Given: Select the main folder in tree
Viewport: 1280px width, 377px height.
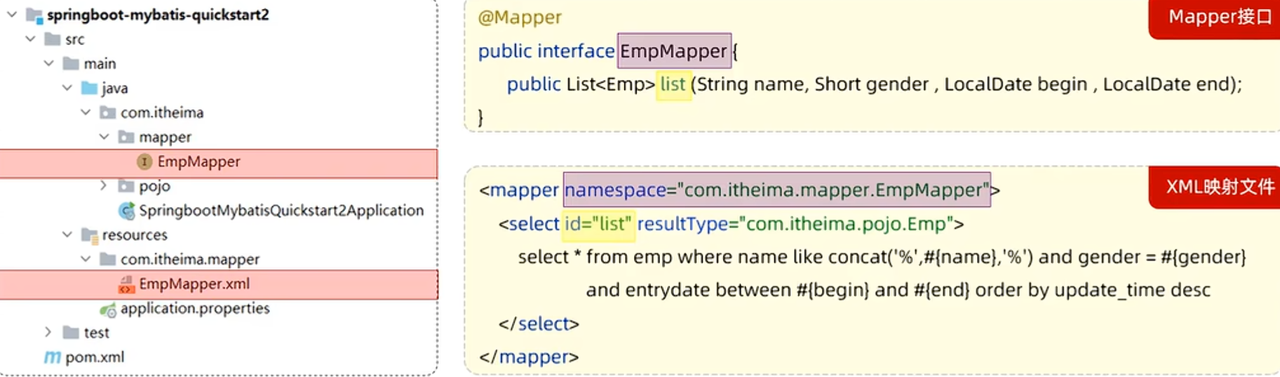Looking at the screenshot, I should [100, 64].
